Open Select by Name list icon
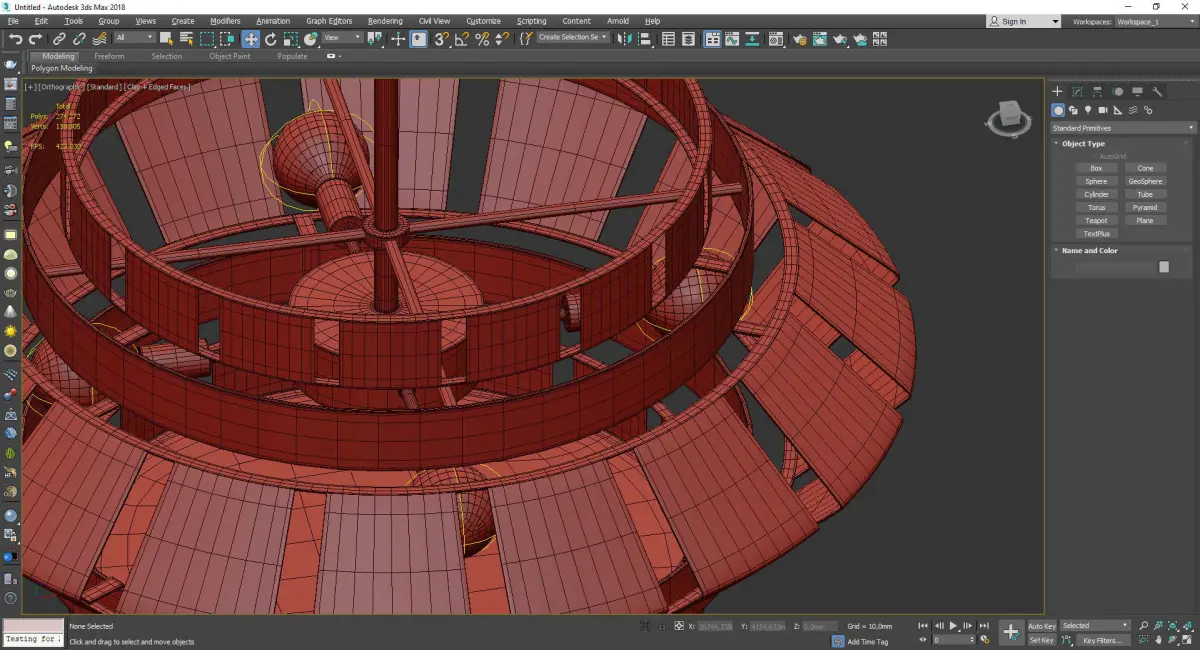Viewport: 1200px width, 650px height. pyautogui.click(x=186, y=39)
